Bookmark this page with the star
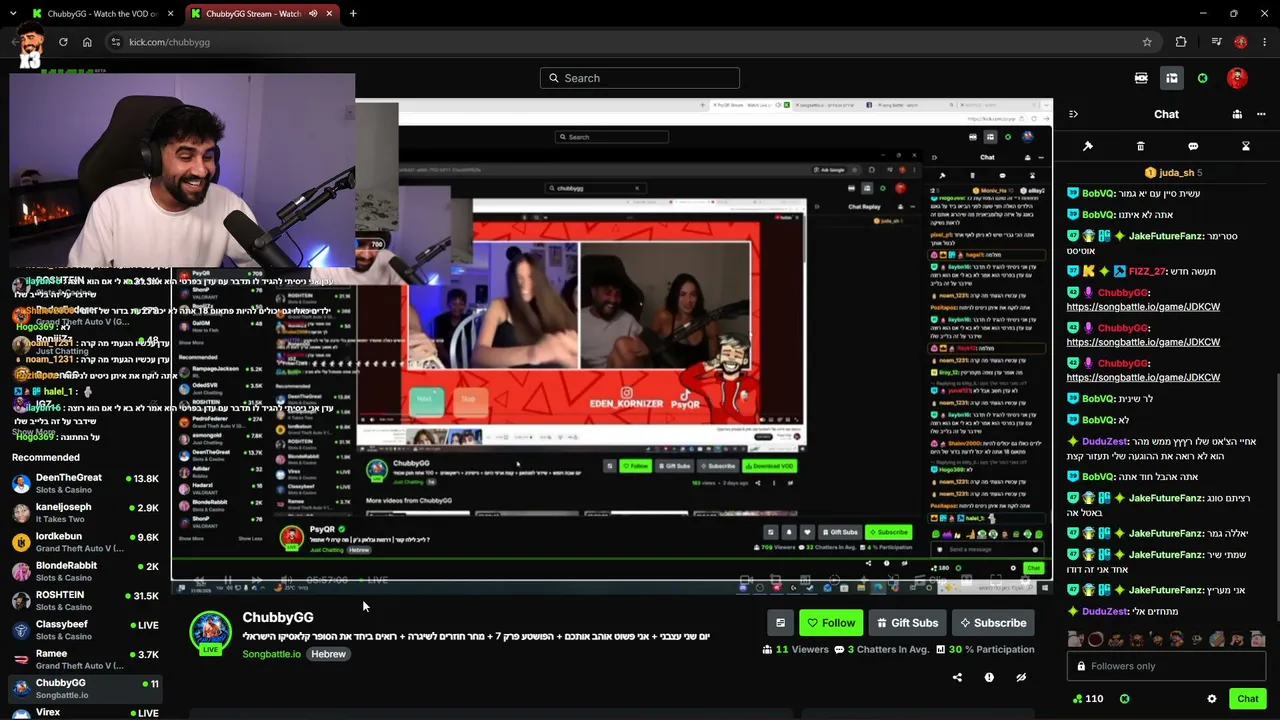The image size is (1280, 720). 1147,42
